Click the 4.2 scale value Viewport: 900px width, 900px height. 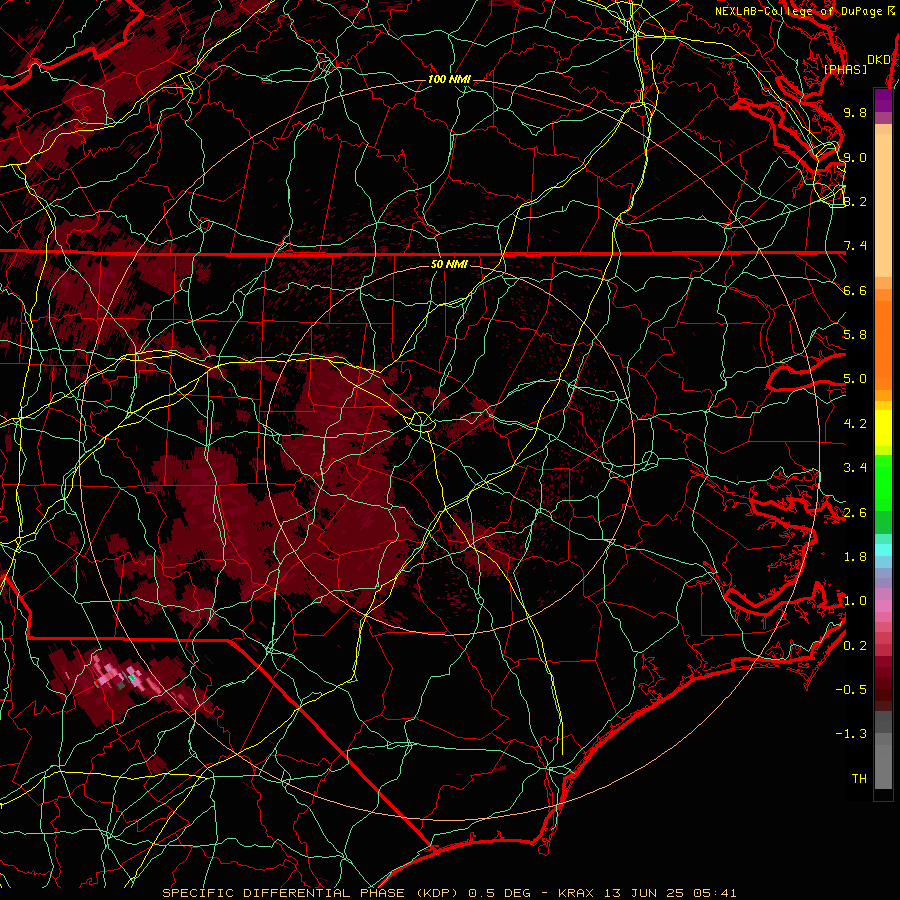pyautogui.click(x=855, y=424)
